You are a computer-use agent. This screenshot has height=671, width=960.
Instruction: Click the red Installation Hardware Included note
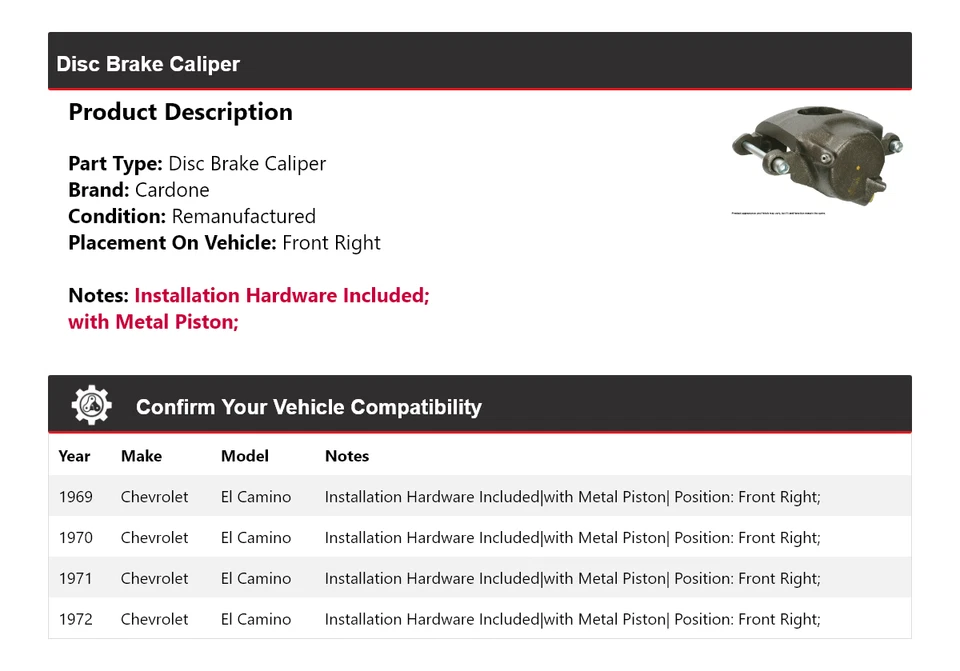pyautogui.click(x=282, y=296)
